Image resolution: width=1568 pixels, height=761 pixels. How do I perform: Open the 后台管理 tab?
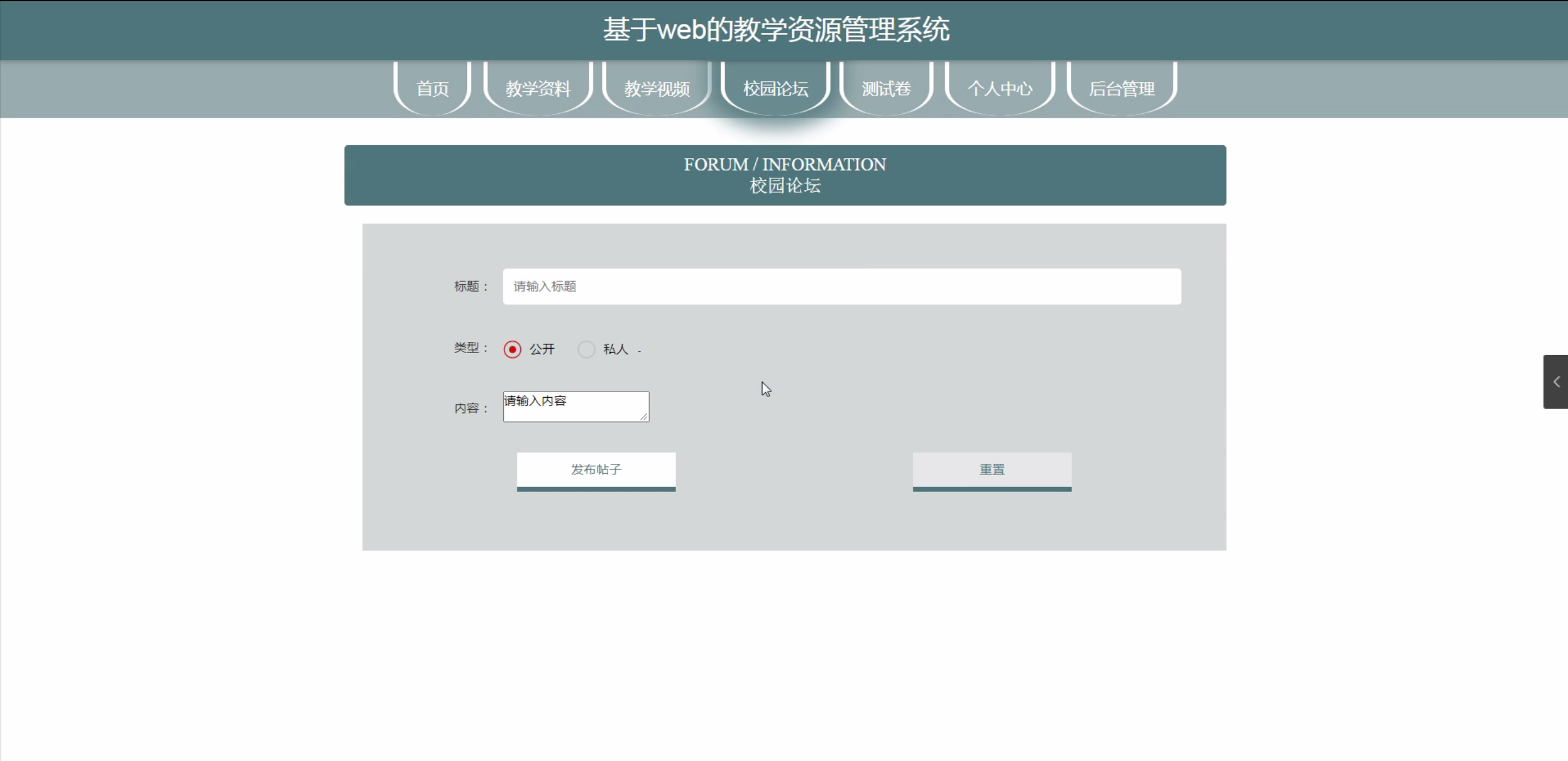coord(1121,89)
